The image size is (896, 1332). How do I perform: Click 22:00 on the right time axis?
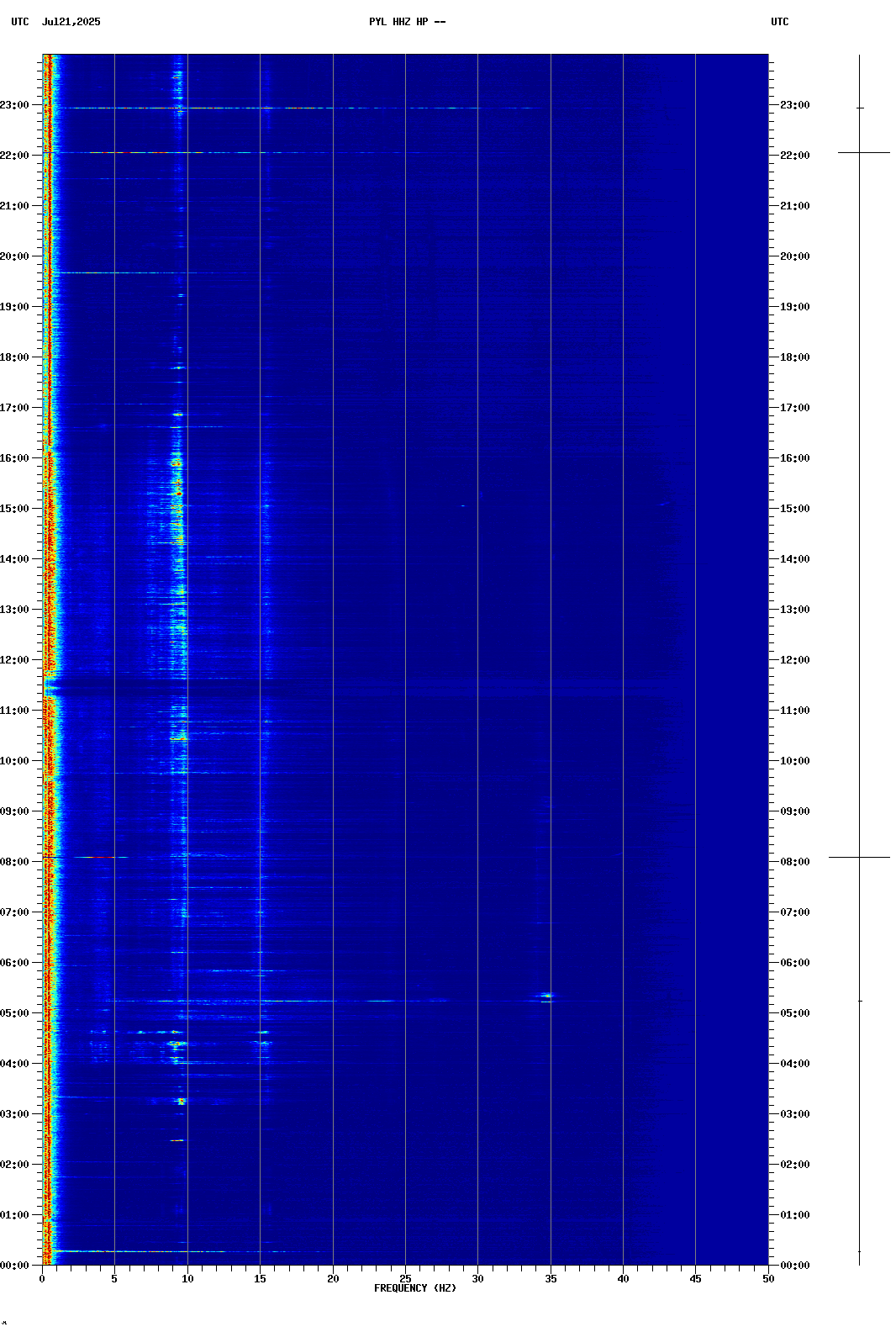(795, 156)
